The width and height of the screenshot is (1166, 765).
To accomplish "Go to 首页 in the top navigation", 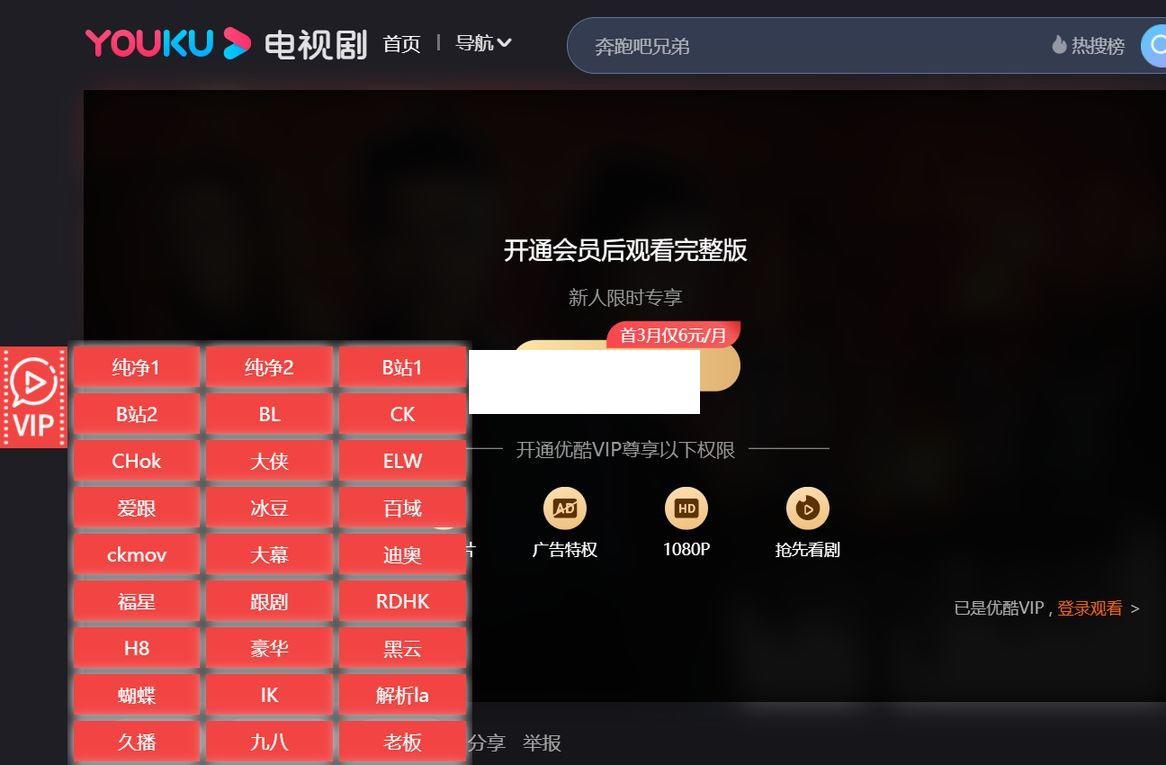I will [x=402, y=44].
